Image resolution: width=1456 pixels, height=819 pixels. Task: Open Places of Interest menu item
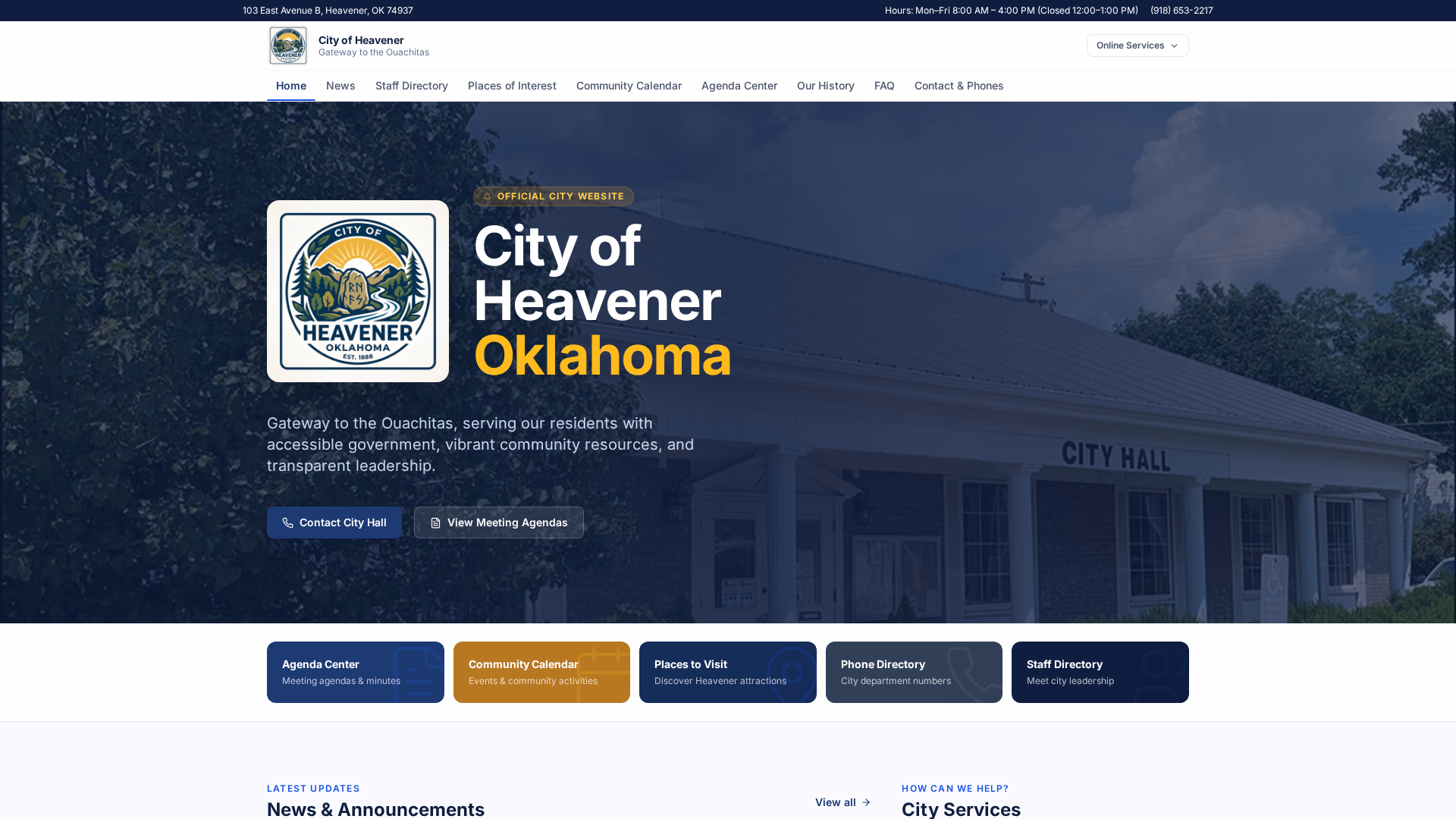coord(512,86)
